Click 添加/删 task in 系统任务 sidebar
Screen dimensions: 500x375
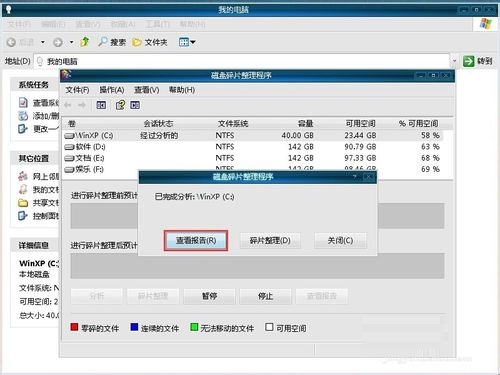(x=39, y=116)
